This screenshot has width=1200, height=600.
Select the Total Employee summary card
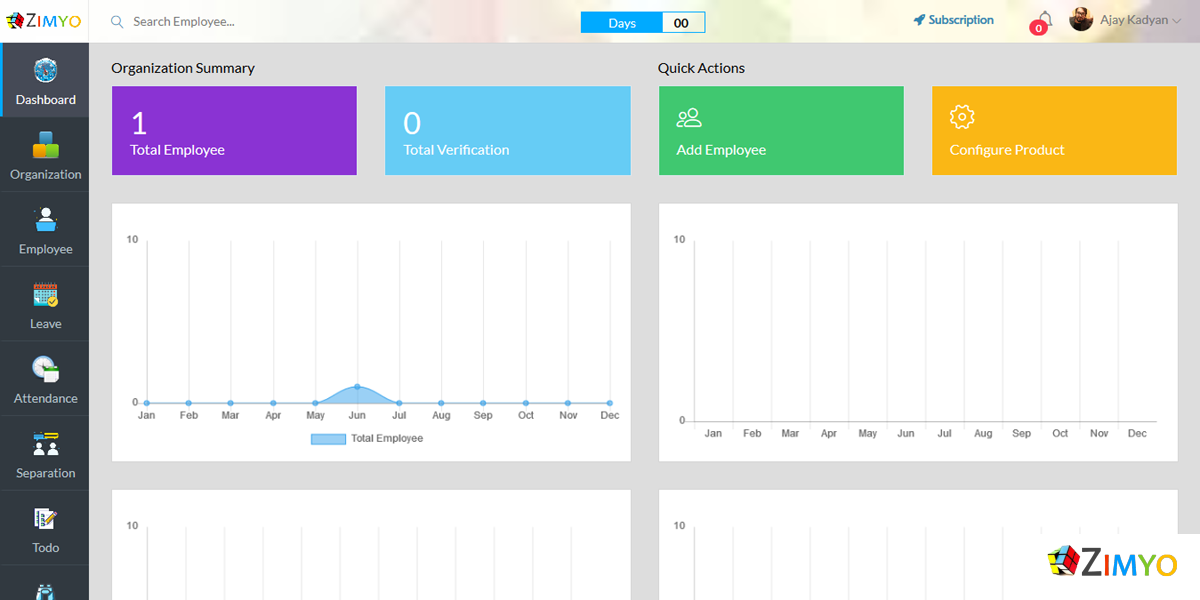click(234, 131)
